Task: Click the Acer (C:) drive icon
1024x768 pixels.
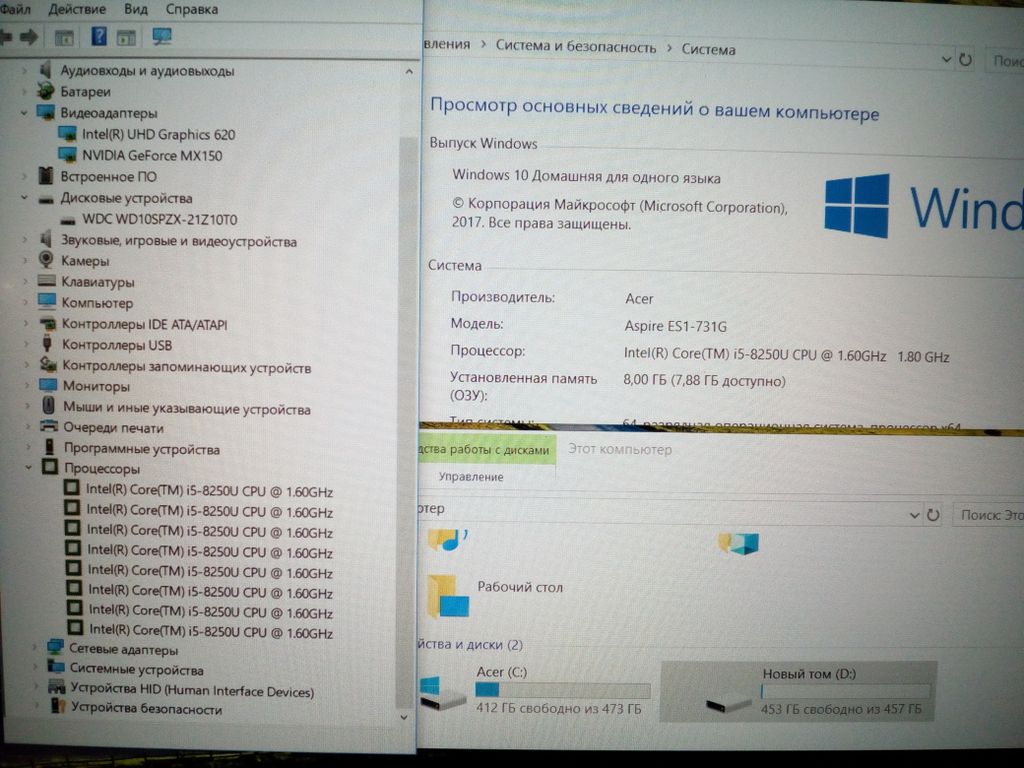Action: (441, 692)
